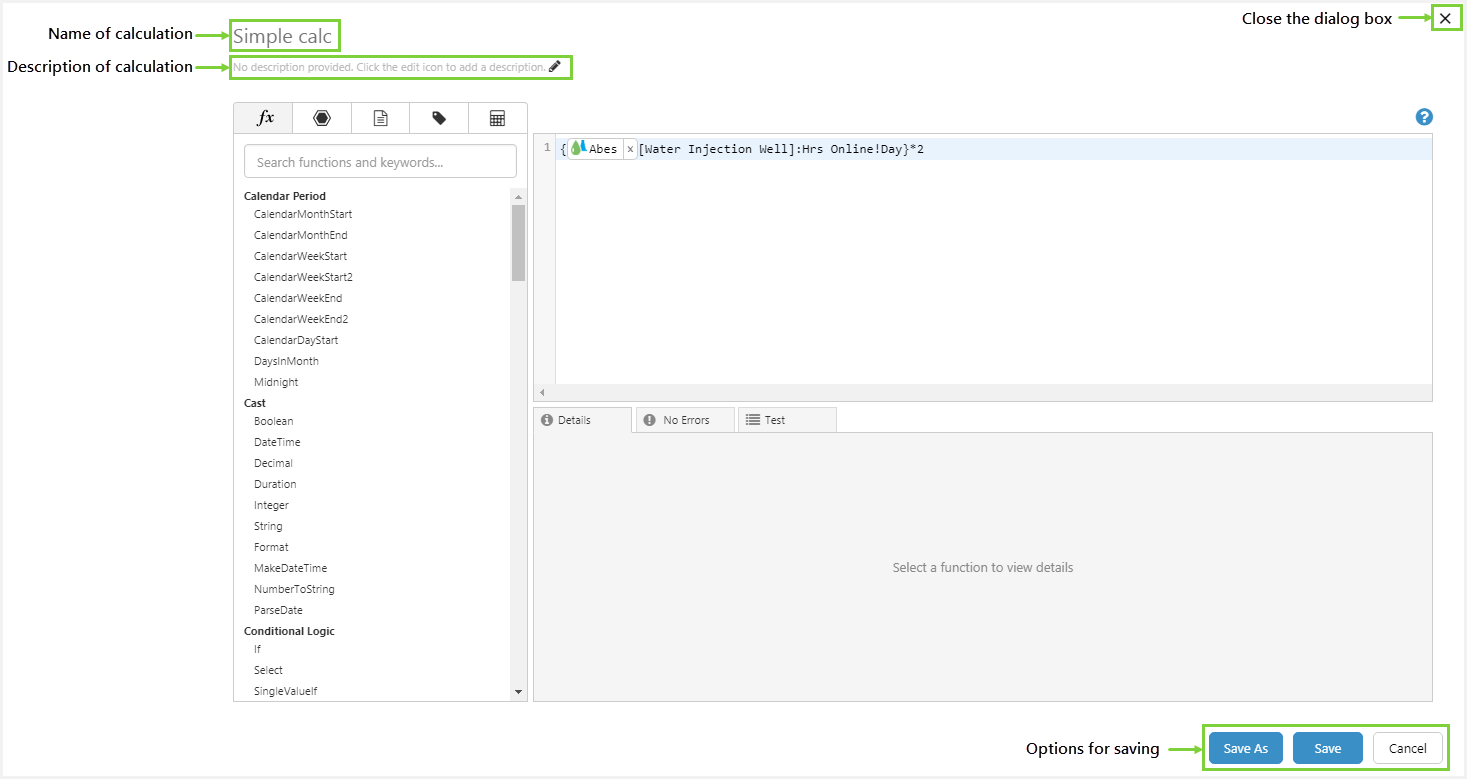Open the calculator icon tab
Viewport: 1467px width, 779px height.
click(x=497, y=118)
